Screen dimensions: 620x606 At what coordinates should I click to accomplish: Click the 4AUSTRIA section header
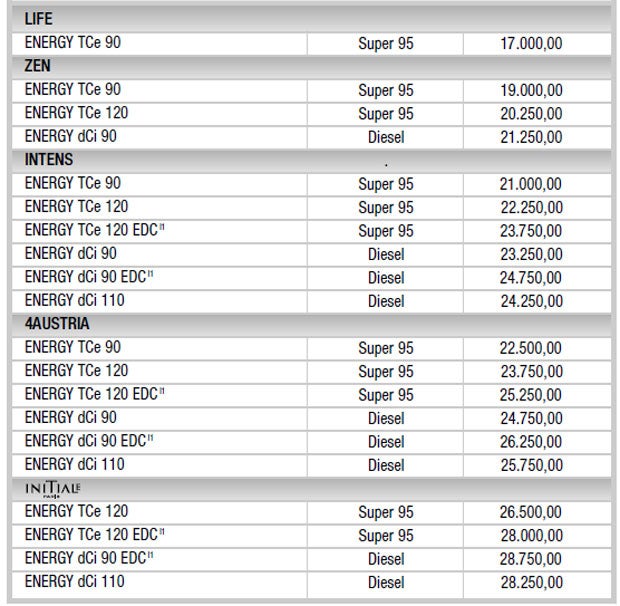(57, 324)
